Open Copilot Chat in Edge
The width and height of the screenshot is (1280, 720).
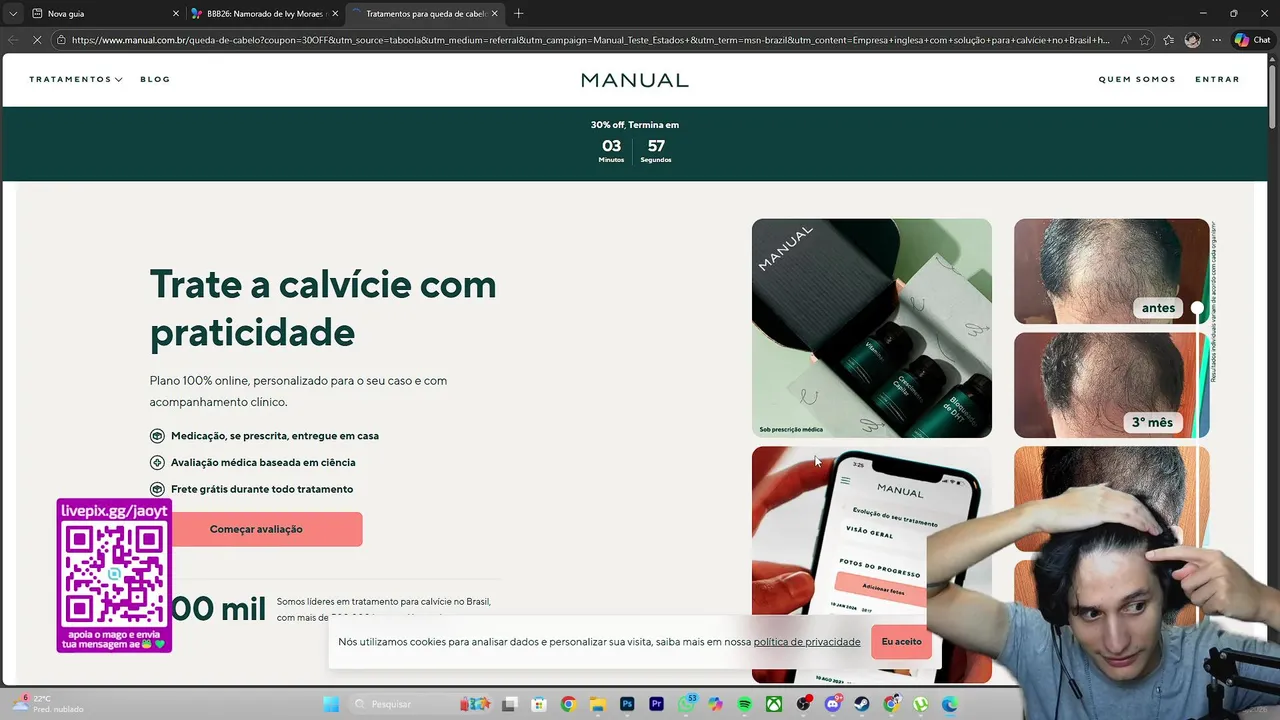click(x=1252, y=40)
